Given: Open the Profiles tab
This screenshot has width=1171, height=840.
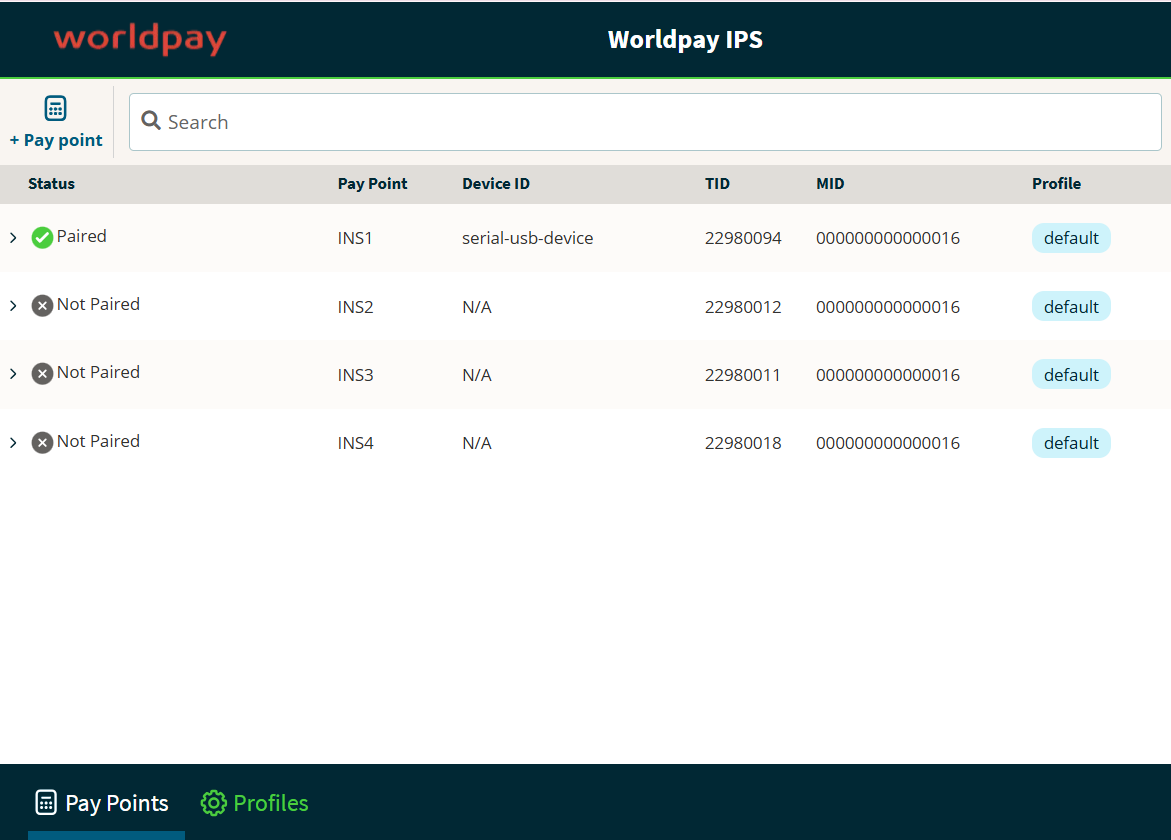Looking at the screenshot, I should click(x=256, y=803).
